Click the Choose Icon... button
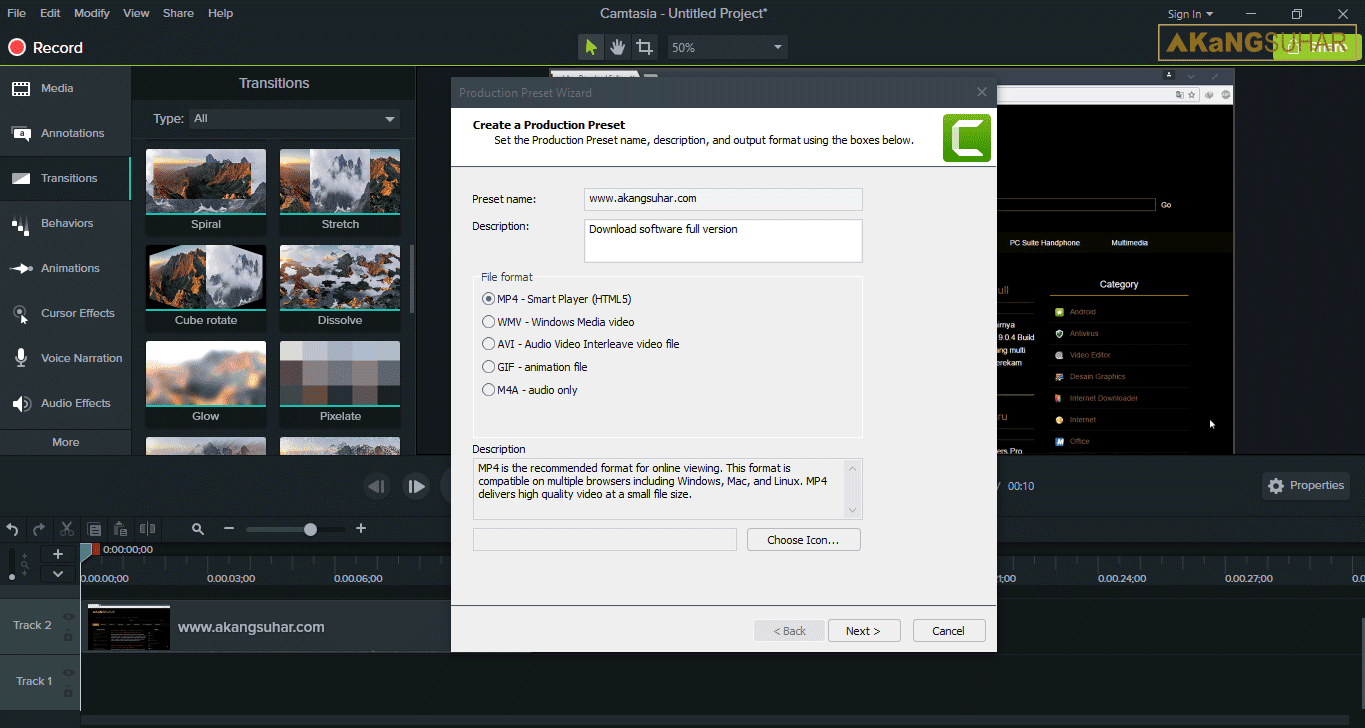1365x728 pixels. pos(803,540)
